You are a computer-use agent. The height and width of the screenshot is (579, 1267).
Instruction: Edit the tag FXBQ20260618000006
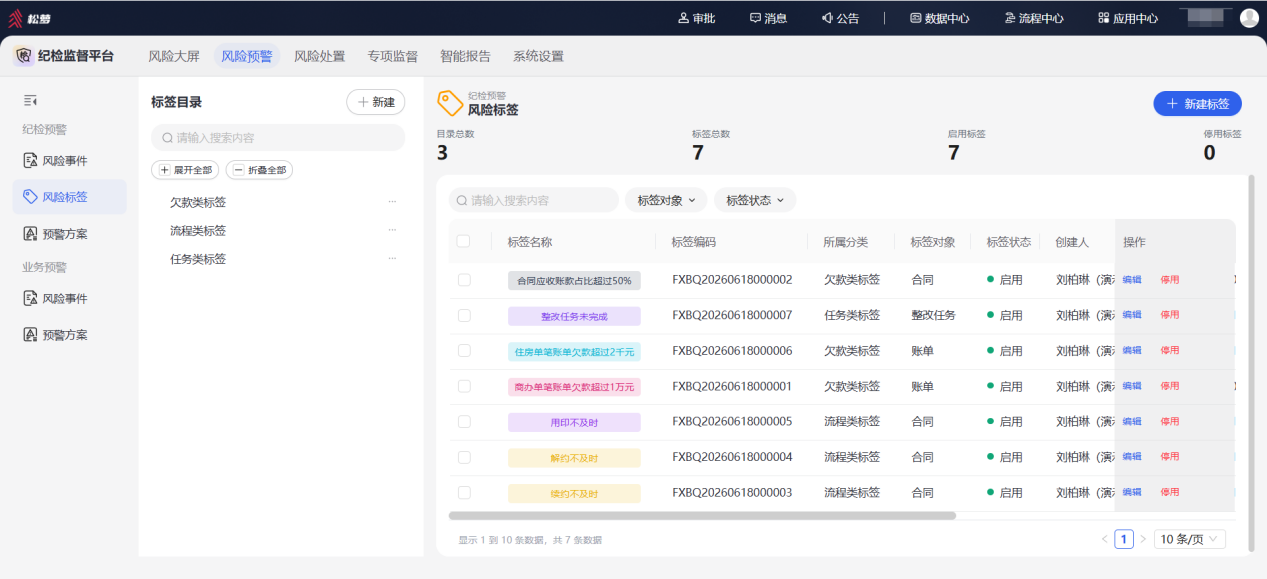1132,351
